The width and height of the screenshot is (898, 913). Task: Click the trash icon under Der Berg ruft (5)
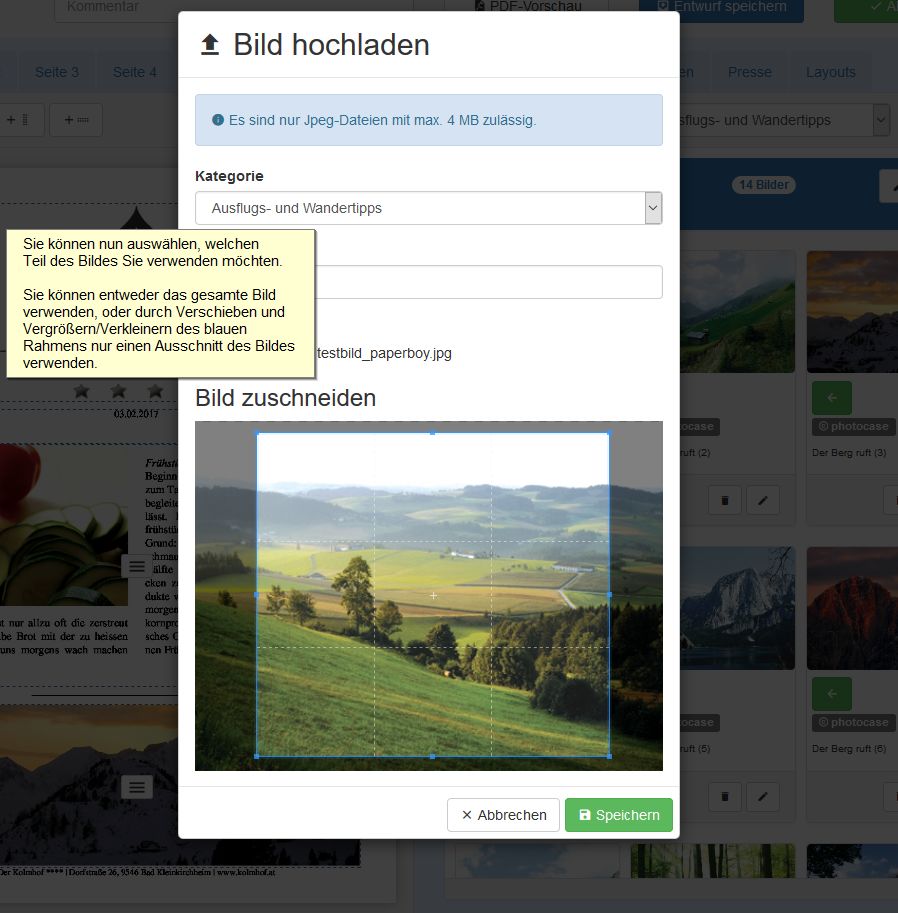click(x=724, y=796)
